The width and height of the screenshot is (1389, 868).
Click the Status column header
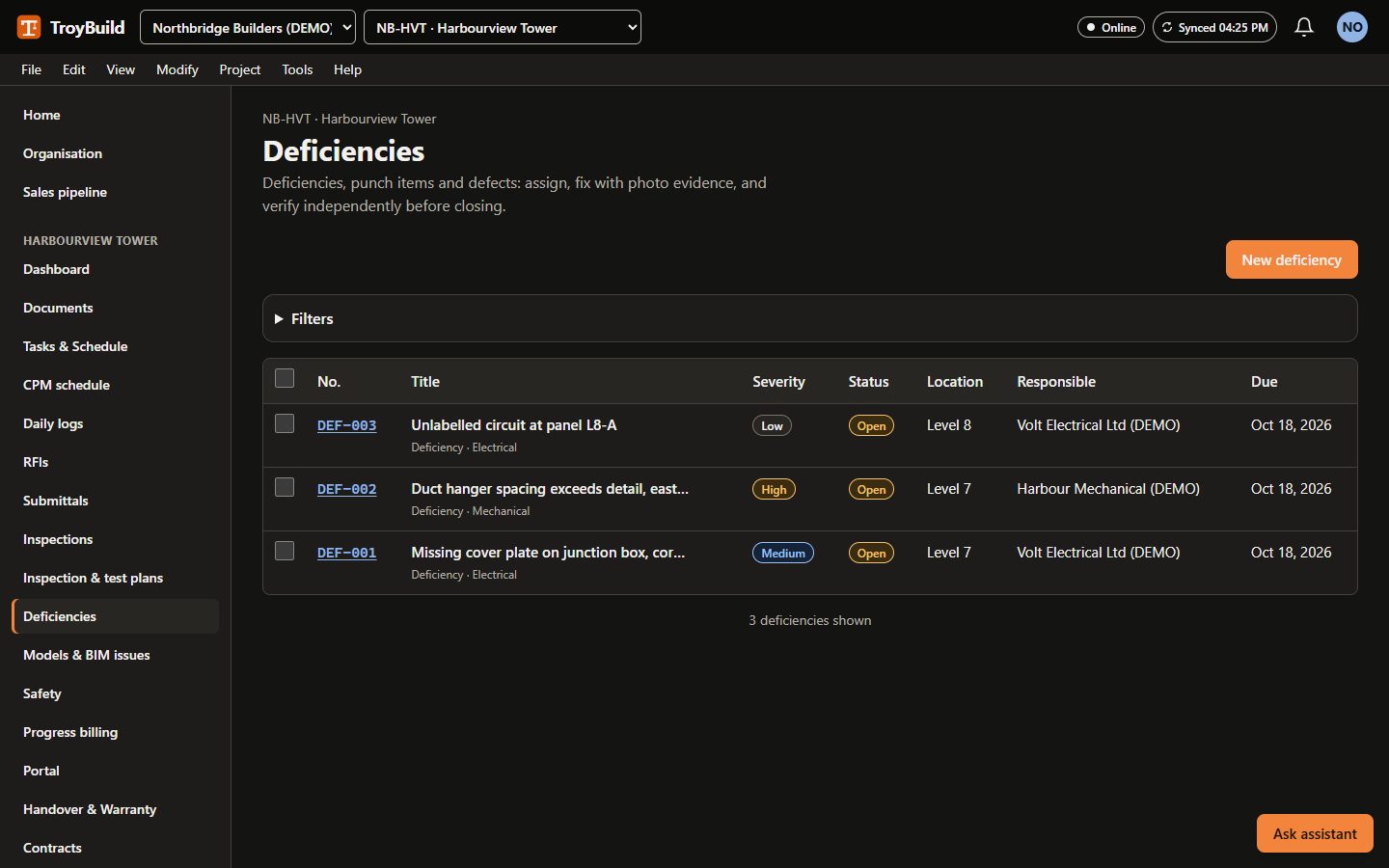868,382
